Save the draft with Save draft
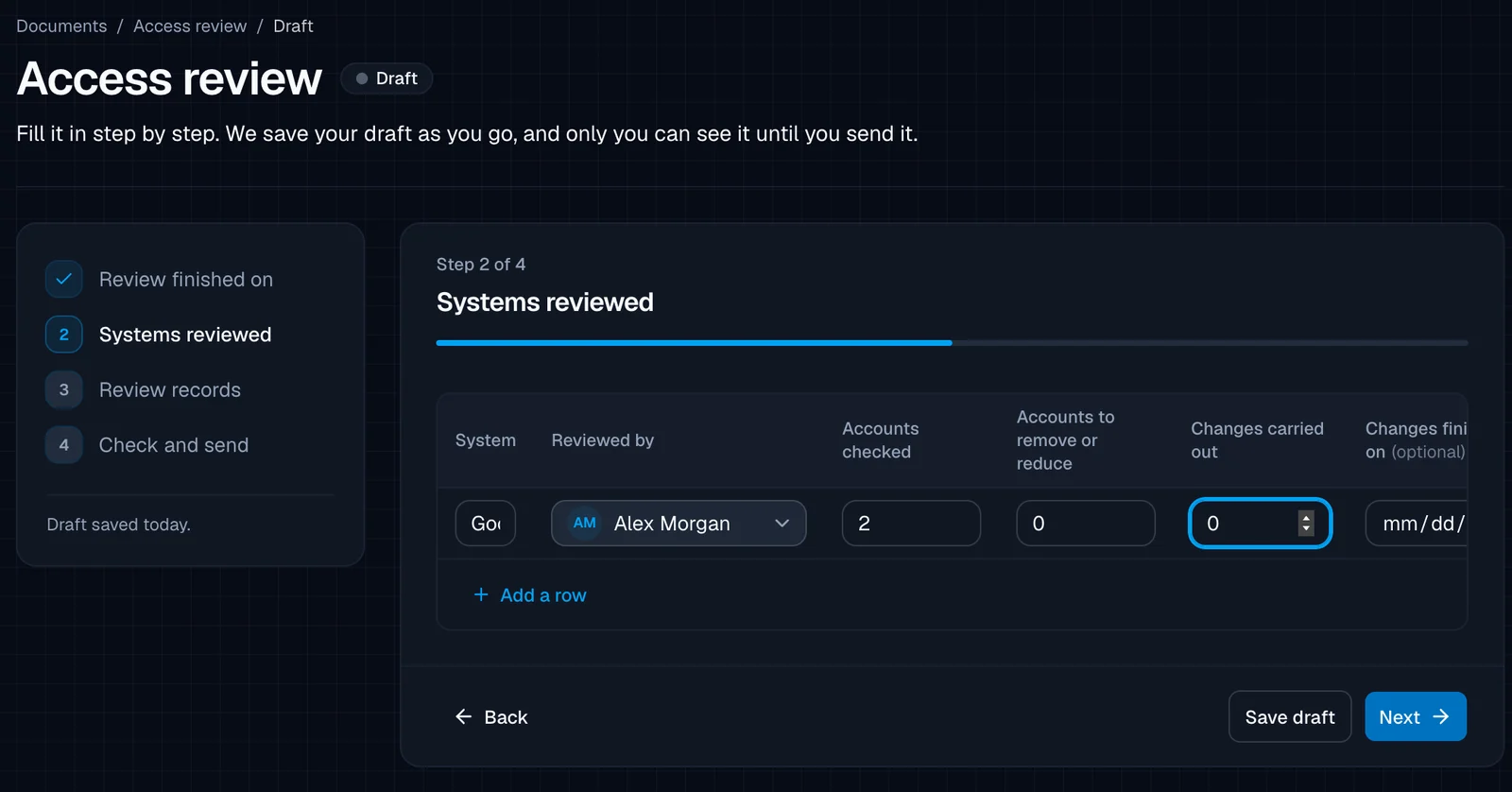1512x792 pixels. point(1290,716)
